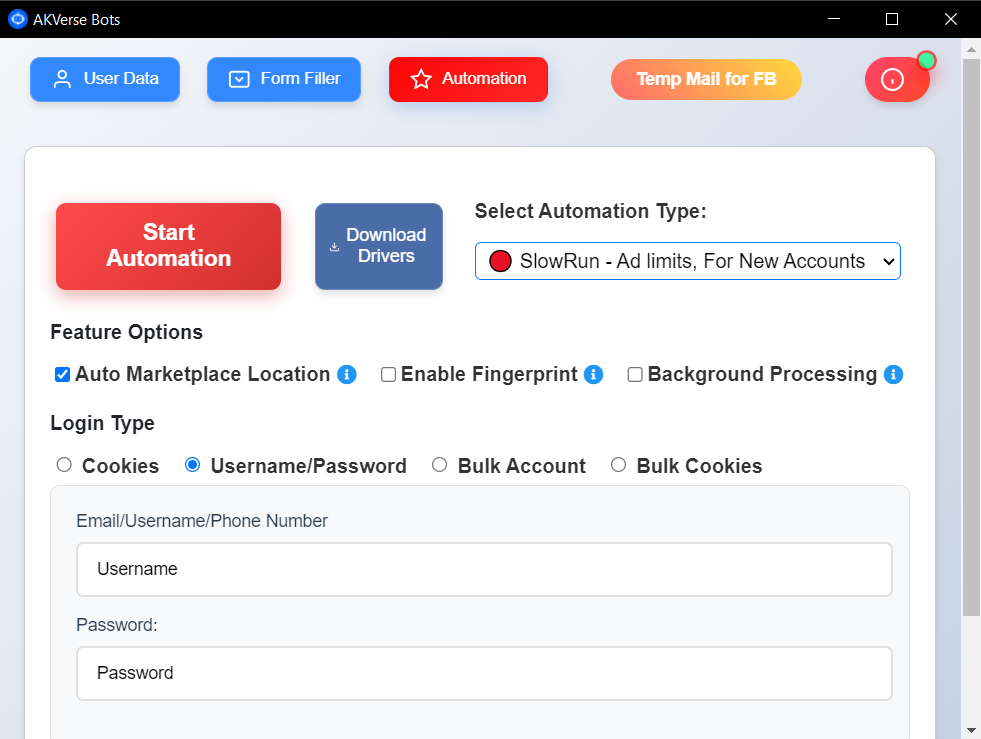
Task: Click the vertical scrollbar thumb
Action: pyautogui.click(x=971, y=338)
